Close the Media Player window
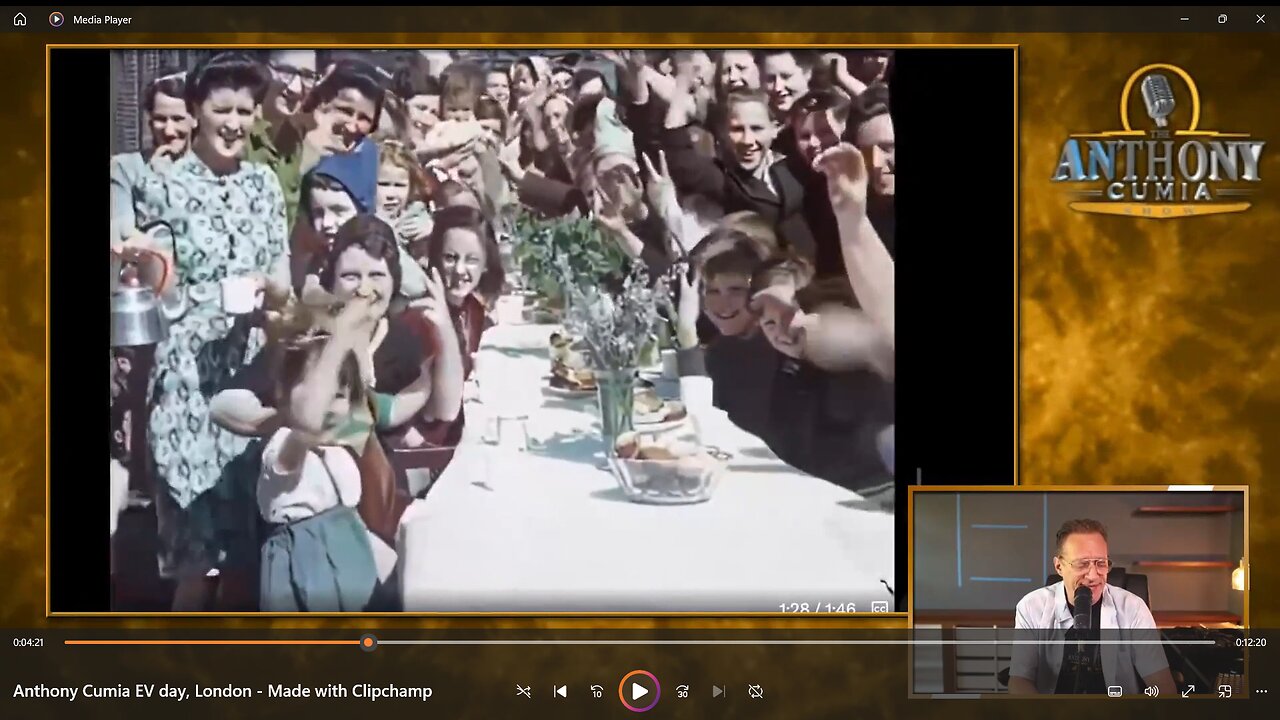Screen dimensions: 1280x720 click(1260, 19)
